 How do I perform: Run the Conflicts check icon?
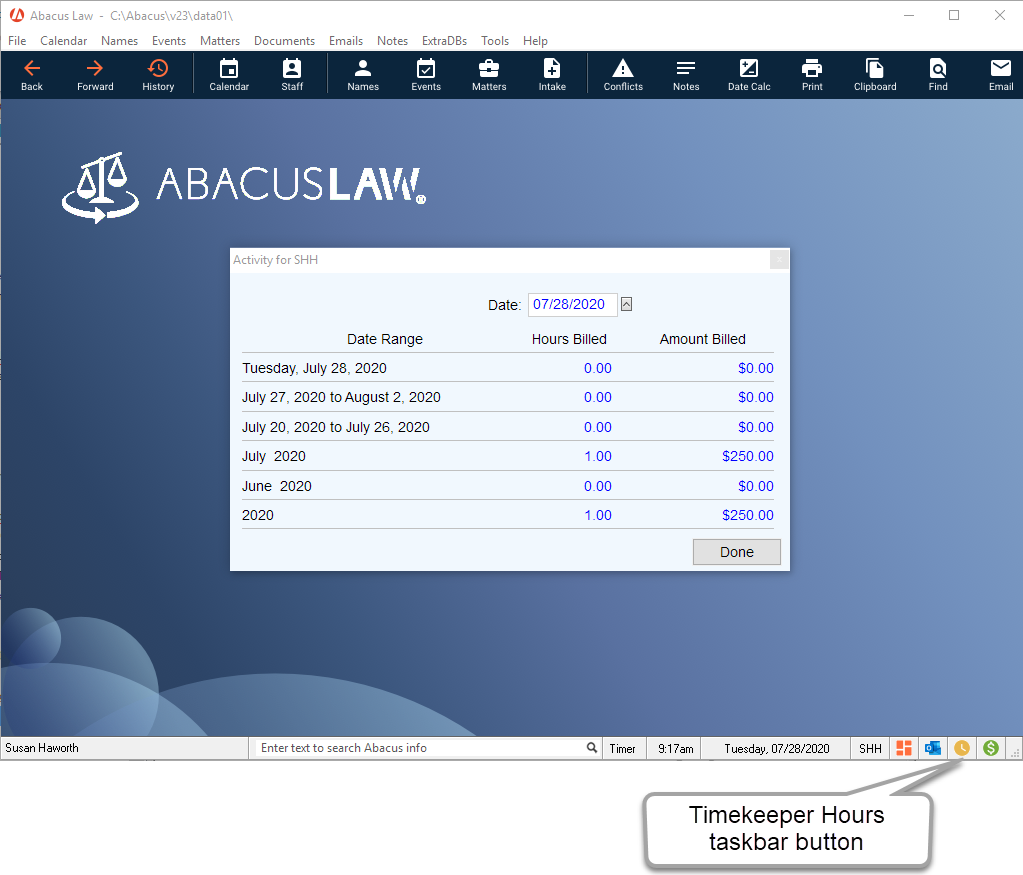pos(623,75)
